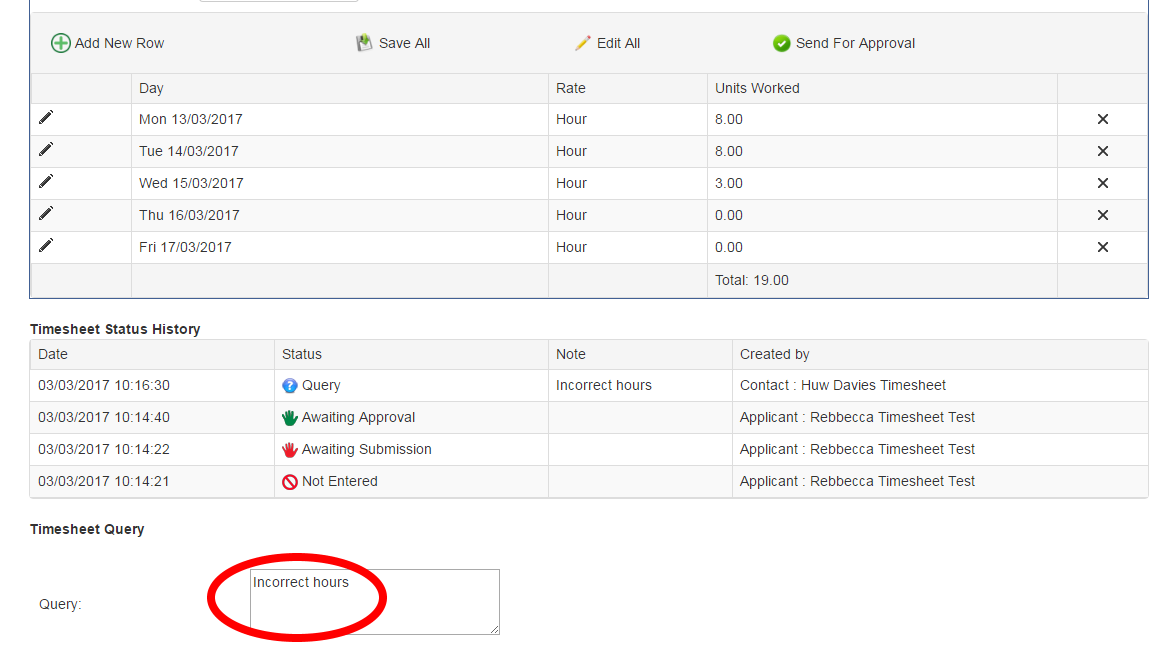
Task: Click the Edit All pencil icon
Action: tap(583, 43)
